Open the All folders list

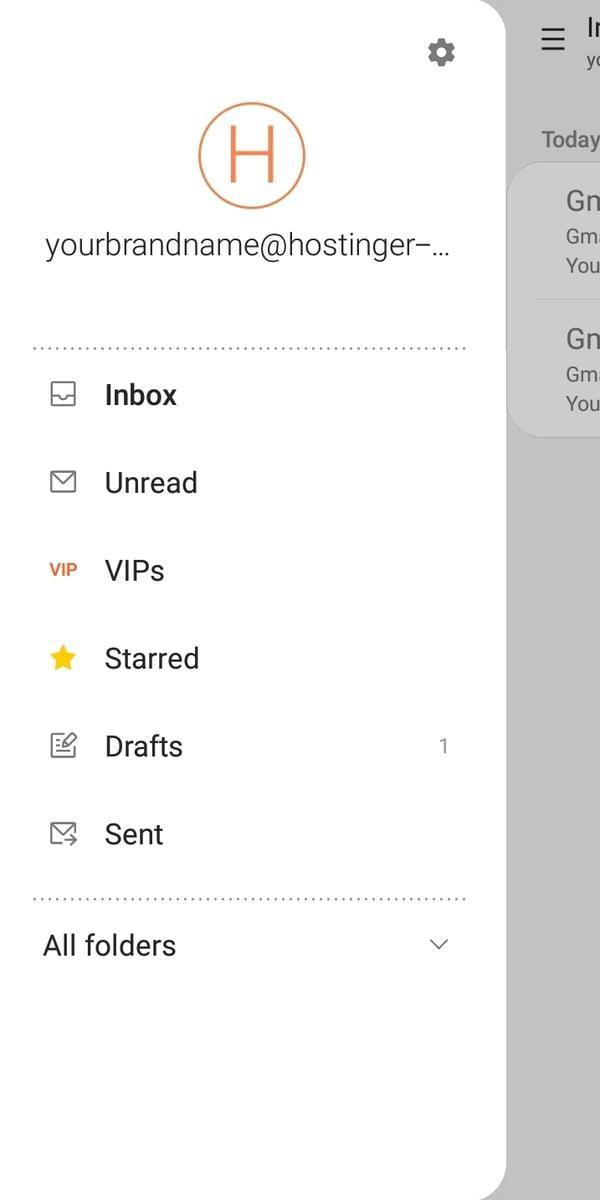coord(110,945)
